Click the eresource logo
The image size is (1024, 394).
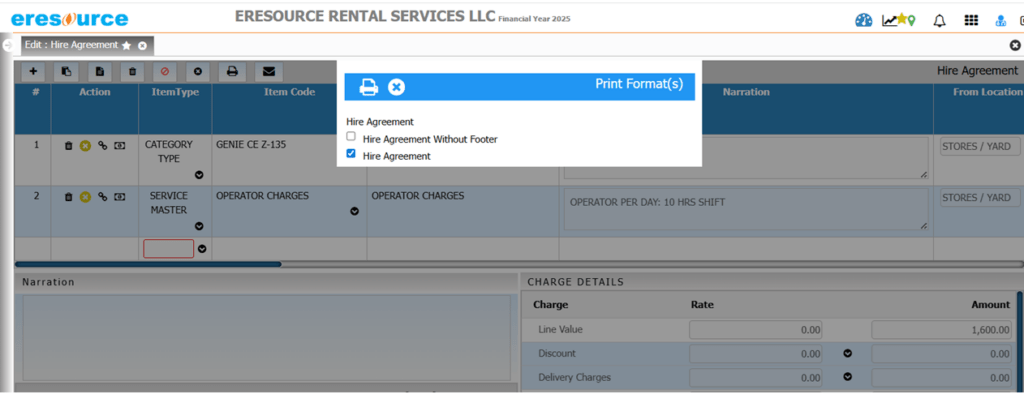pyautogui.click(x=70, y=19)
